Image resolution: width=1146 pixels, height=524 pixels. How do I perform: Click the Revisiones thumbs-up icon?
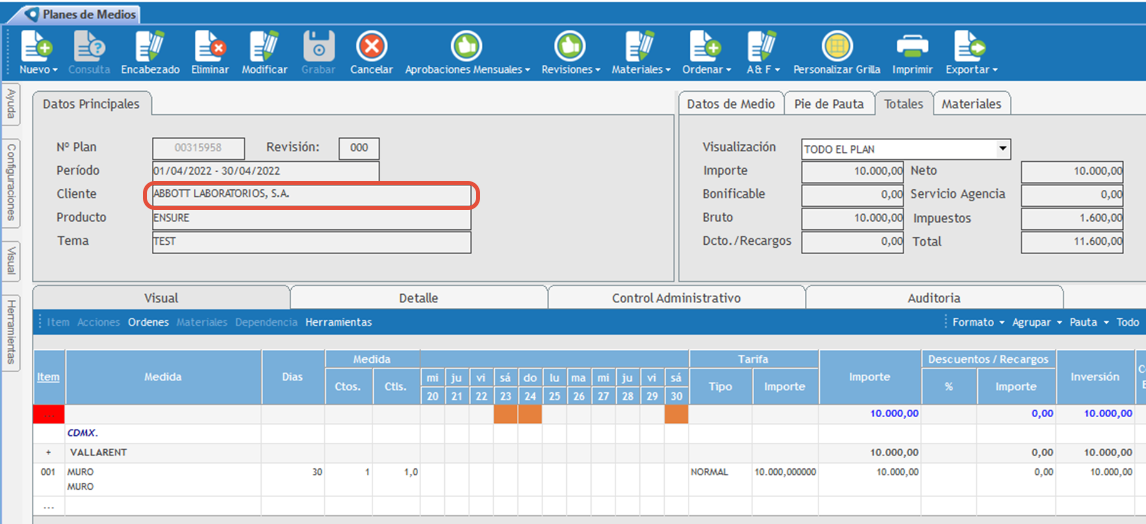569,47
